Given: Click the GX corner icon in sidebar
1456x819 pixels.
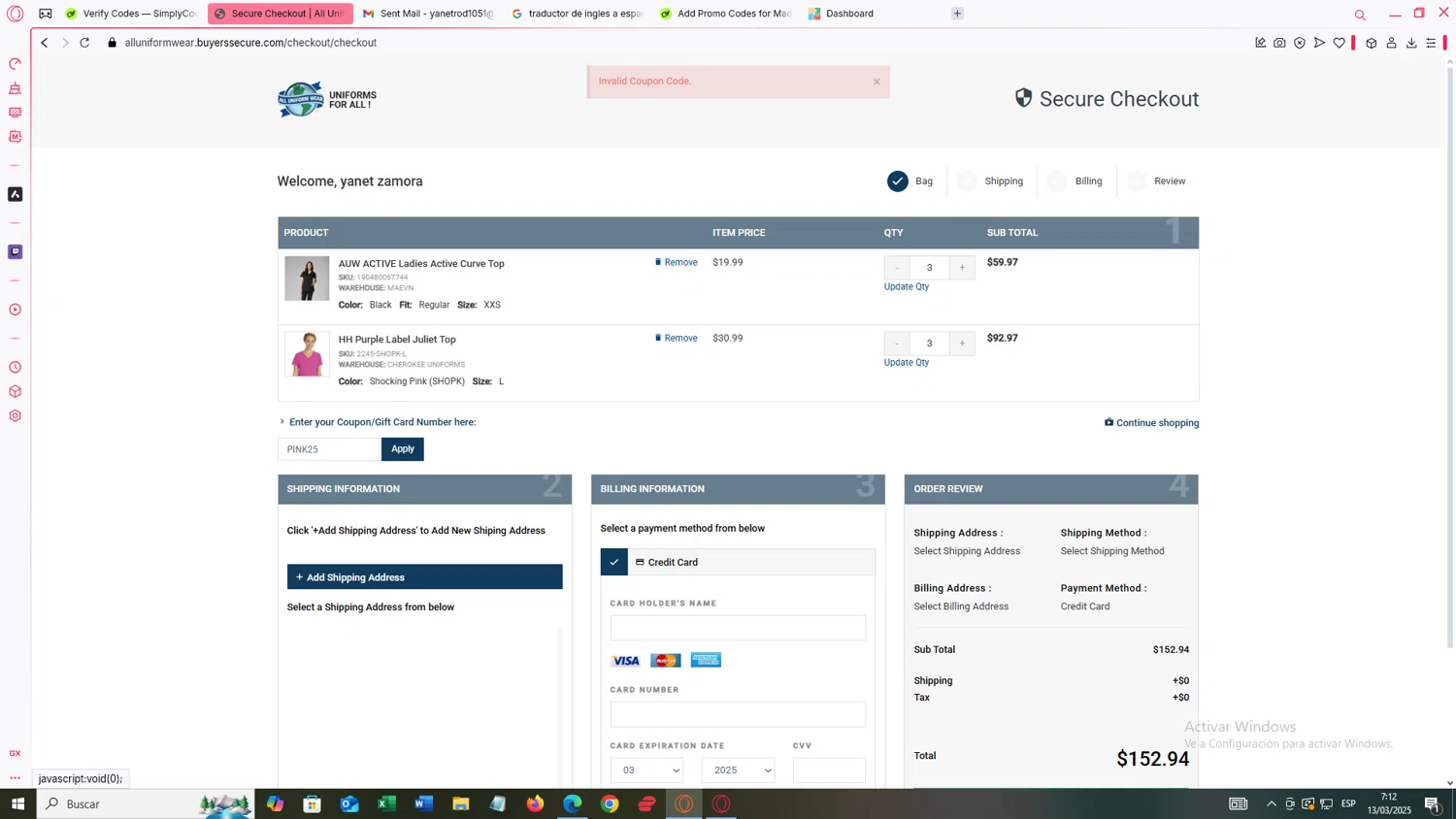Looking at the screenshot, I should tap(15, 753).
